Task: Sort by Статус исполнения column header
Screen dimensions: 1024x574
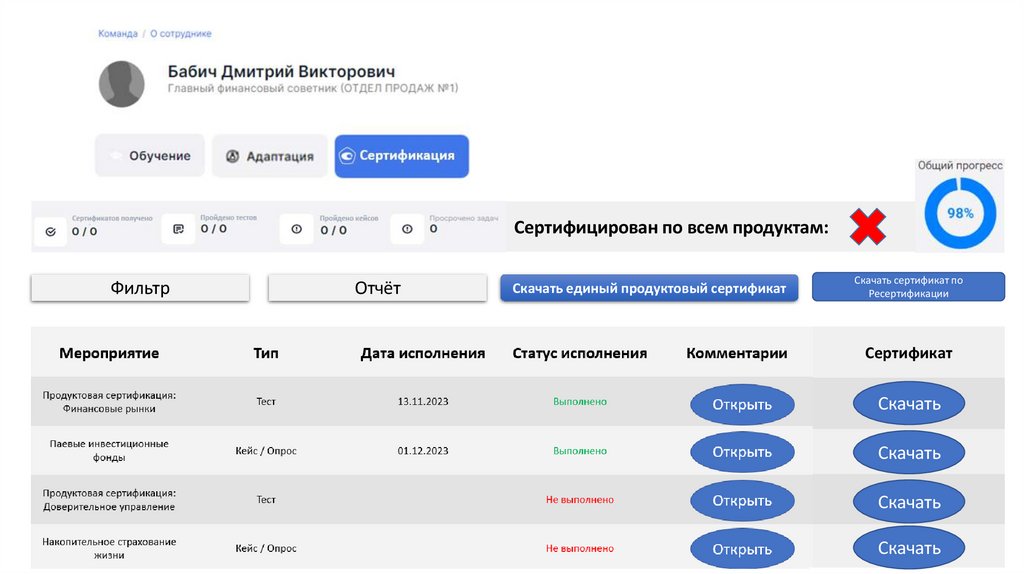Action: tap(579, 353)
